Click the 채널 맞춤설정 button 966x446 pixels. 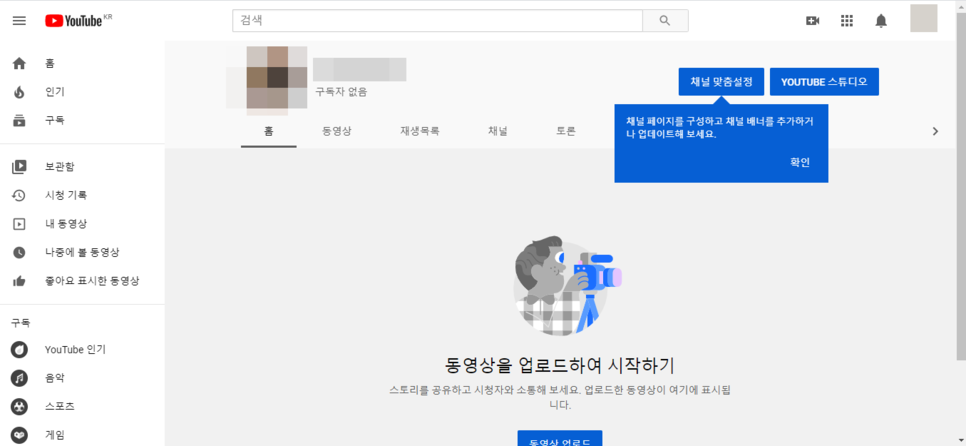tap(721, 81)
